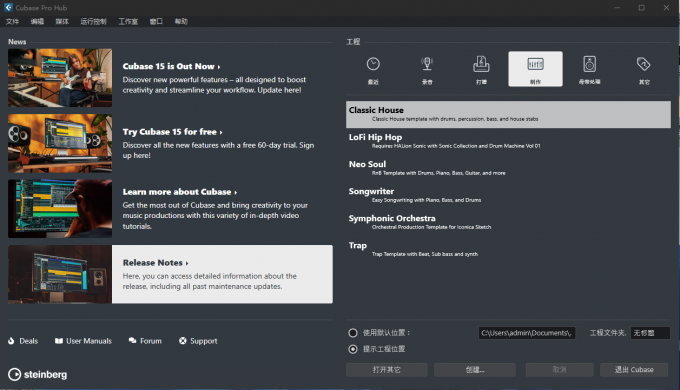The height and width of the screenshot is (390, 680).
Task: Open the 窗口 (Window) menu
Action: point(156,21)
